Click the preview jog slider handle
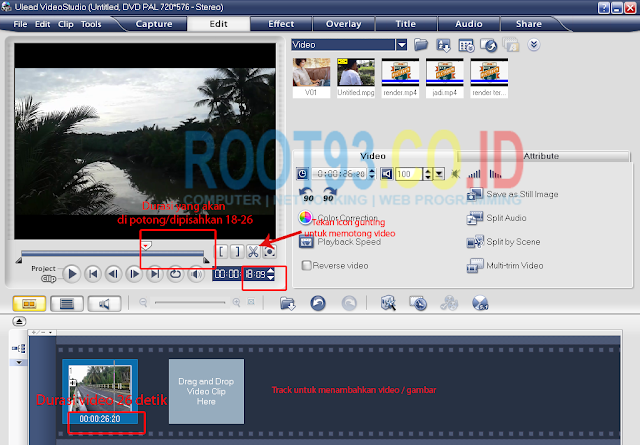Image resolution: width=640 pixels, height=445 pixels. point(146,245)
